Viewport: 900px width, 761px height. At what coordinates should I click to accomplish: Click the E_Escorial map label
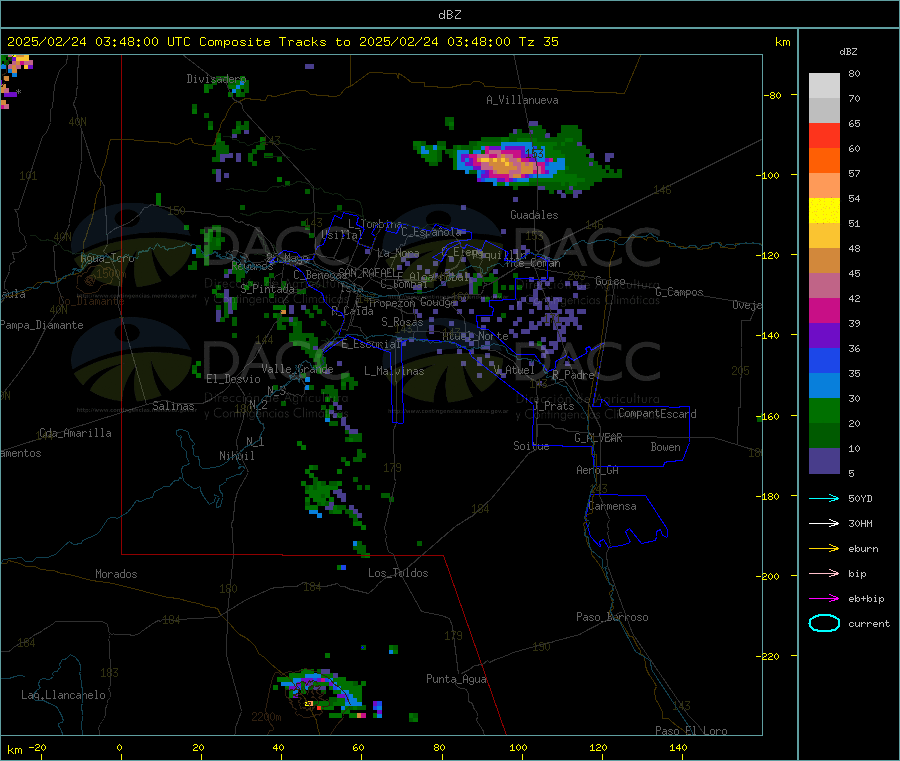click(371, 344)
